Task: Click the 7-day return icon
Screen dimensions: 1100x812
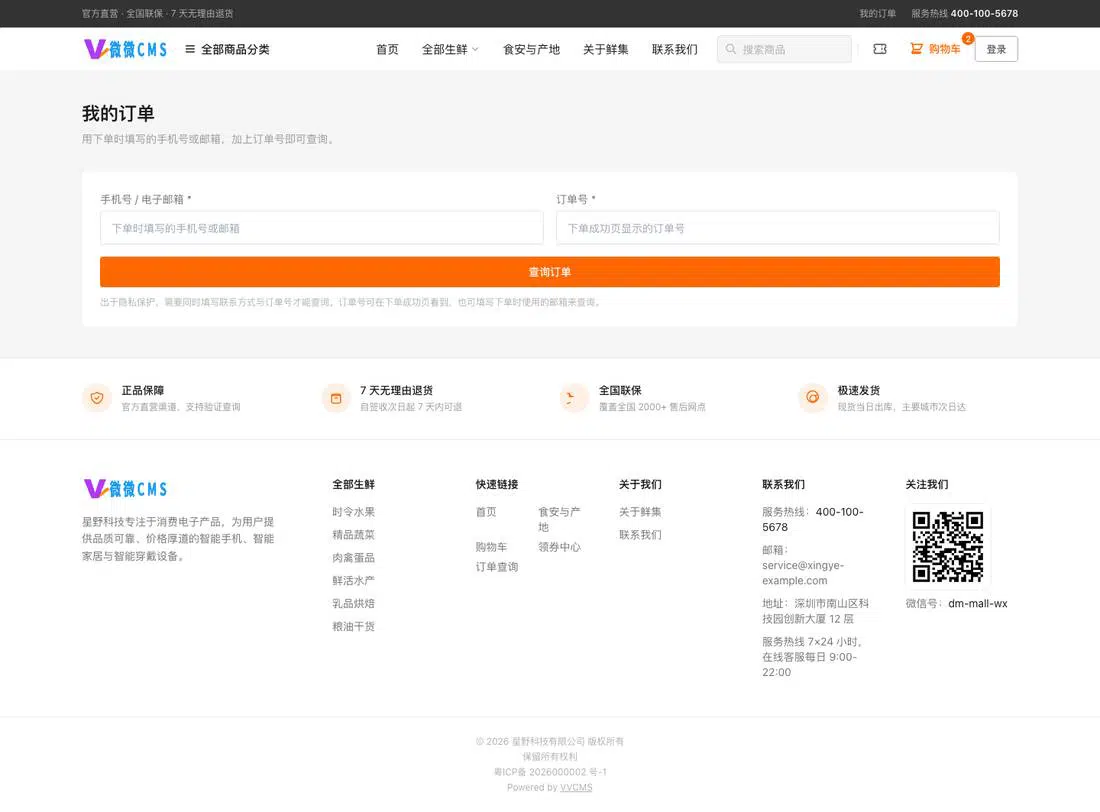Action: [336, 398]
